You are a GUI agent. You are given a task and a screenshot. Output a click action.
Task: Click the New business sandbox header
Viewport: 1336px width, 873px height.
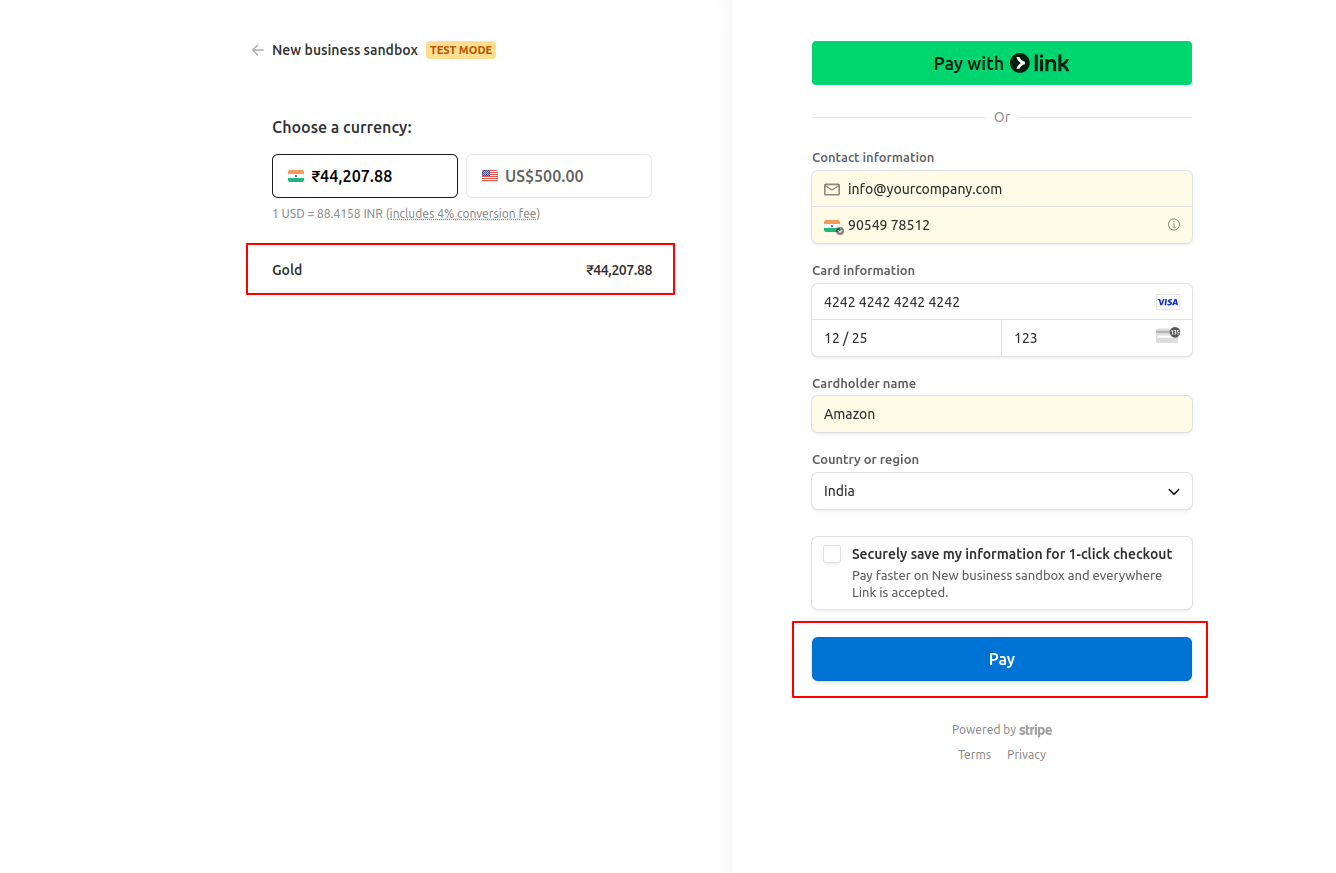345,49
